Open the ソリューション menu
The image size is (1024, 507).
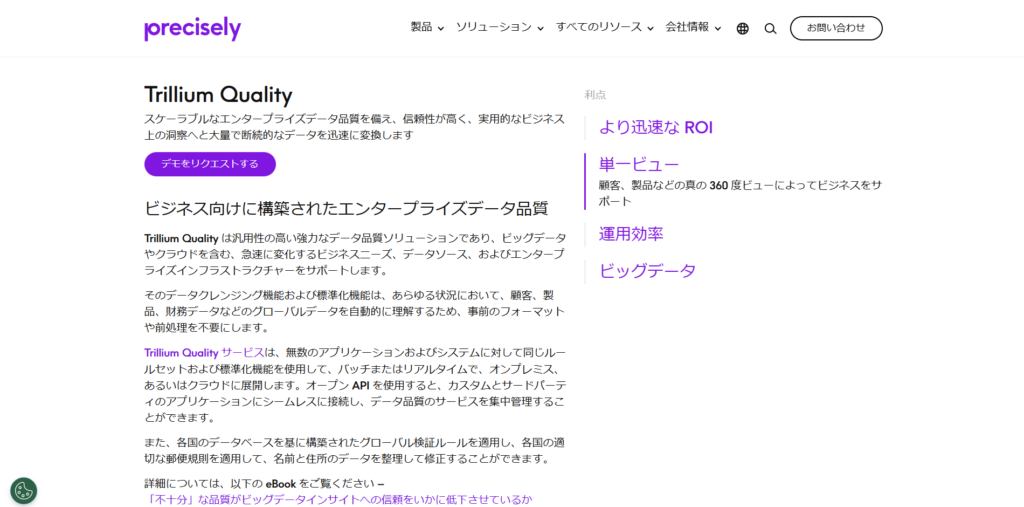(494, 27)
